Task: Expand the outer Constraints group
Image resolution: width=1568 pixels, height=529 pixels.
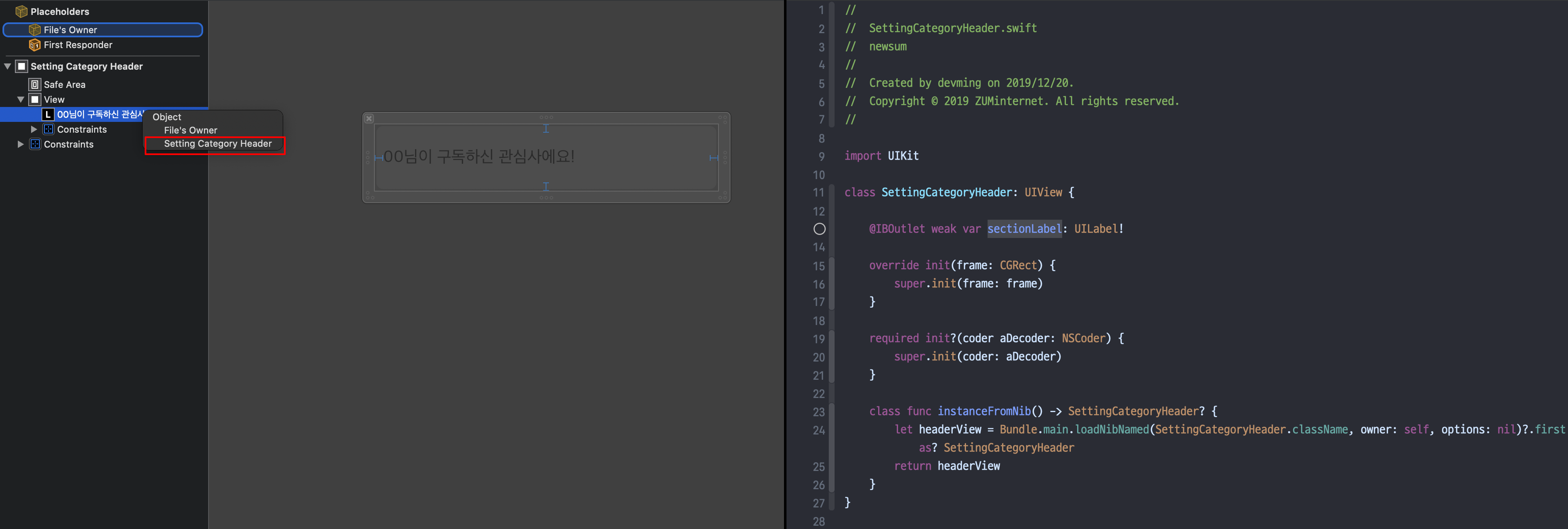Action: (21, 144)
